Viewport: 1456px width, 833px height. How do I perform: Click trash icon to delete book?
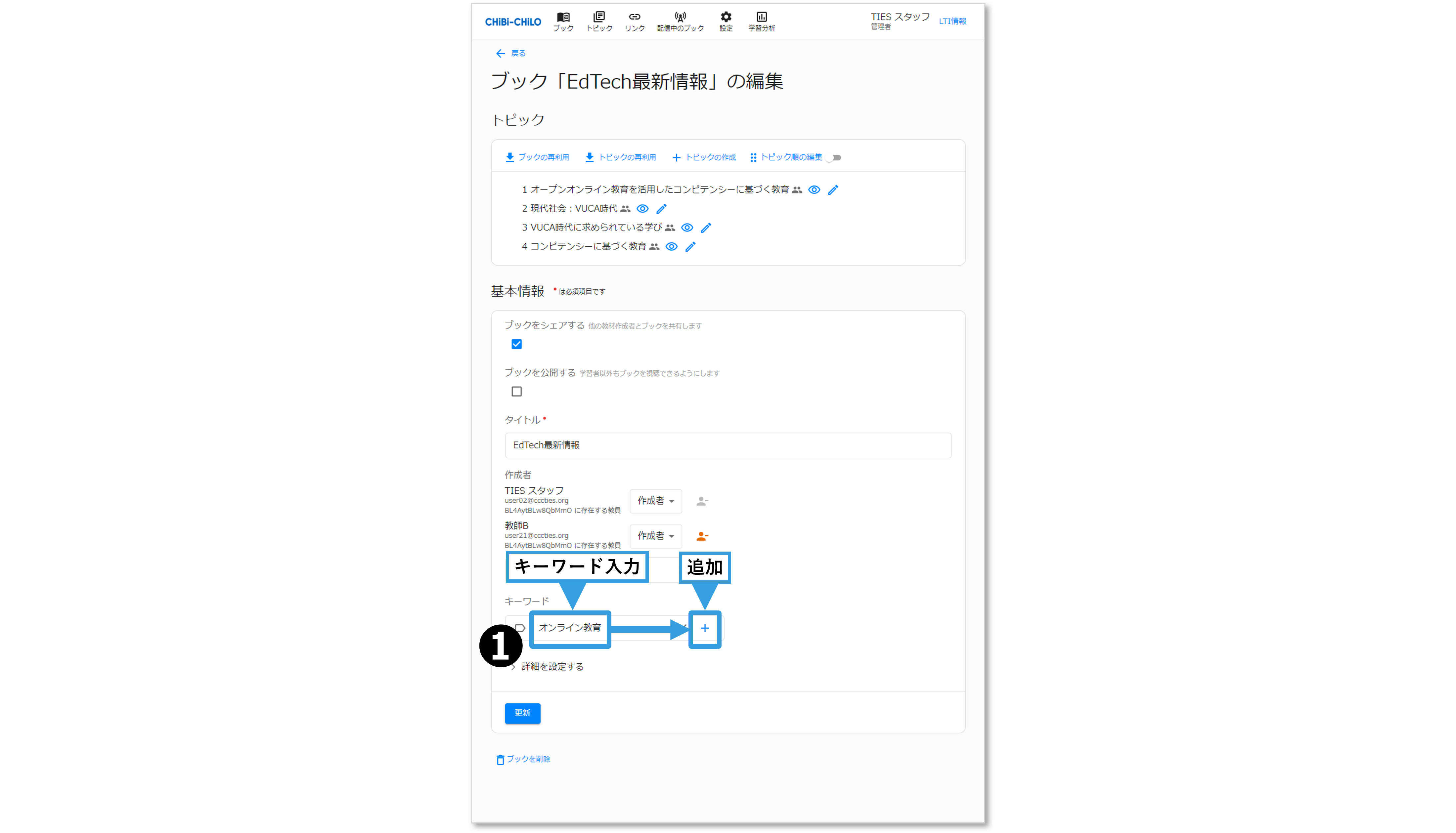pos(500,760)
